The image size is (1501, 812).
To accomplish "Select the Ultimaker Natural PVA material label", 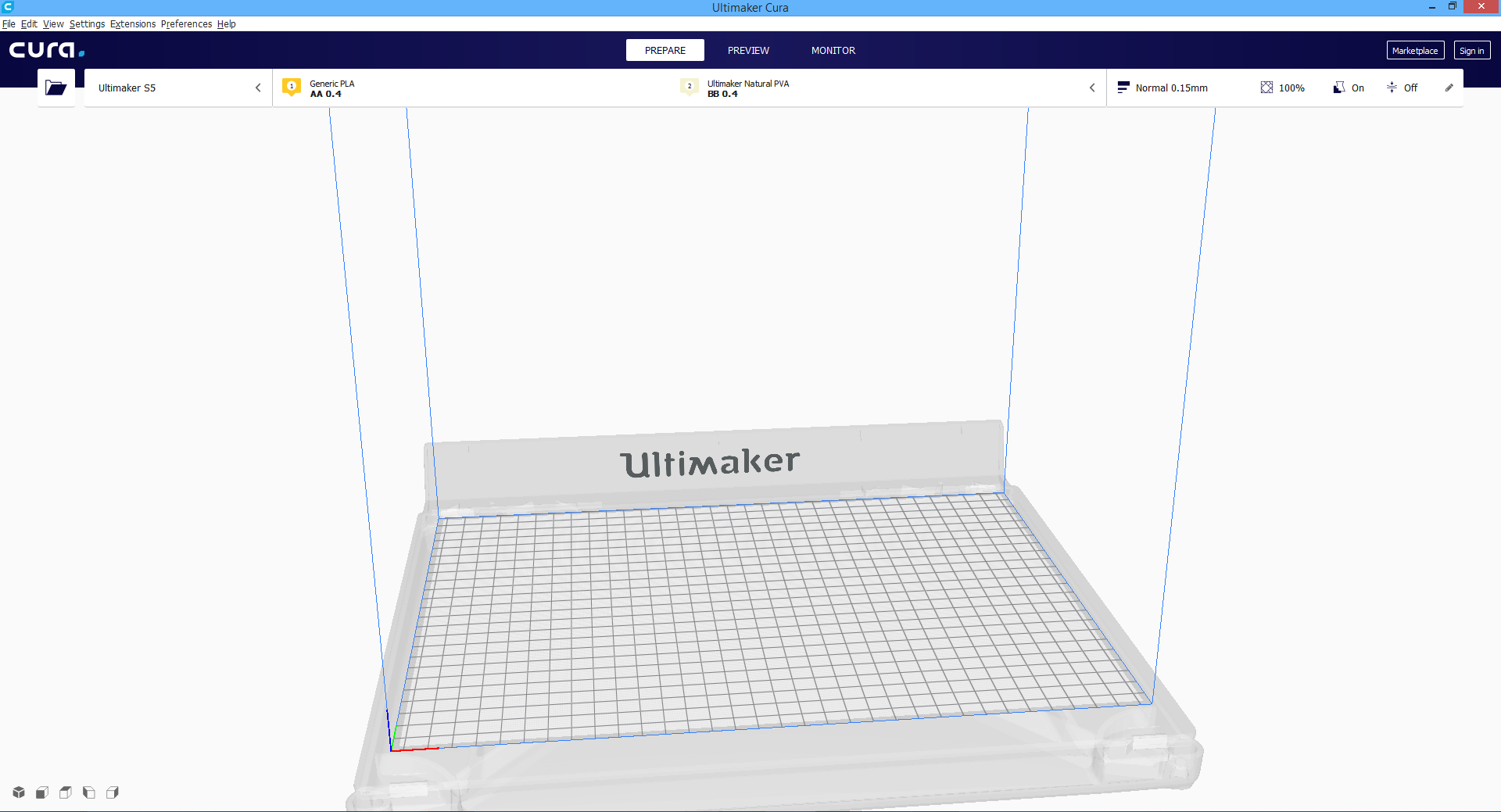I will [748, 84].
